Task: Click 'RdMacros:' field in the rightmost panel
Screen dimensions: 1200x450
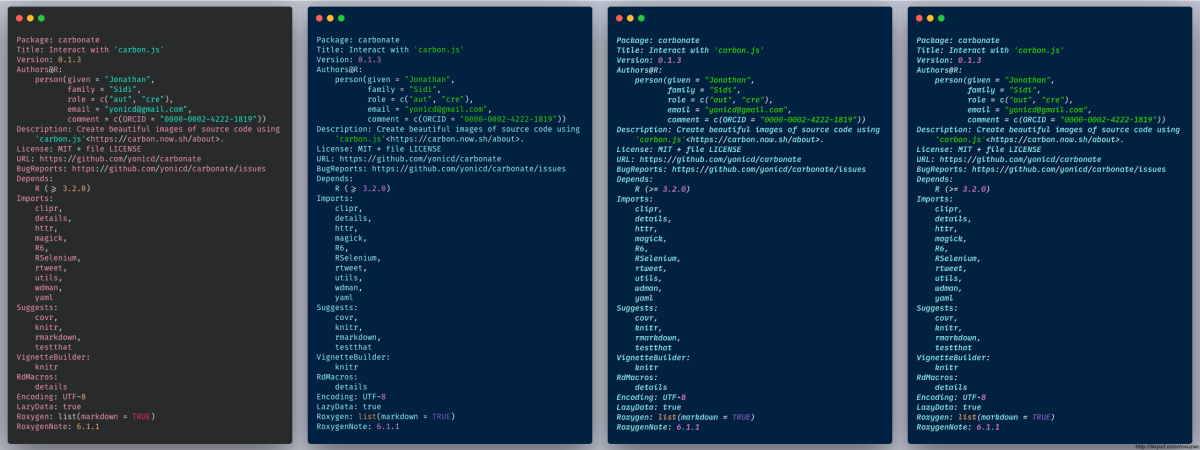Action: [x=938, y=377]
